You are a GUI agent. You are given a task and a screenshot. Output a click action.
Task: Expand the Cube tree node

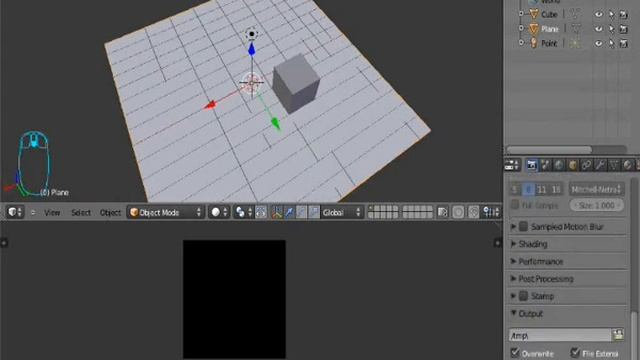(x=521, y=14)
